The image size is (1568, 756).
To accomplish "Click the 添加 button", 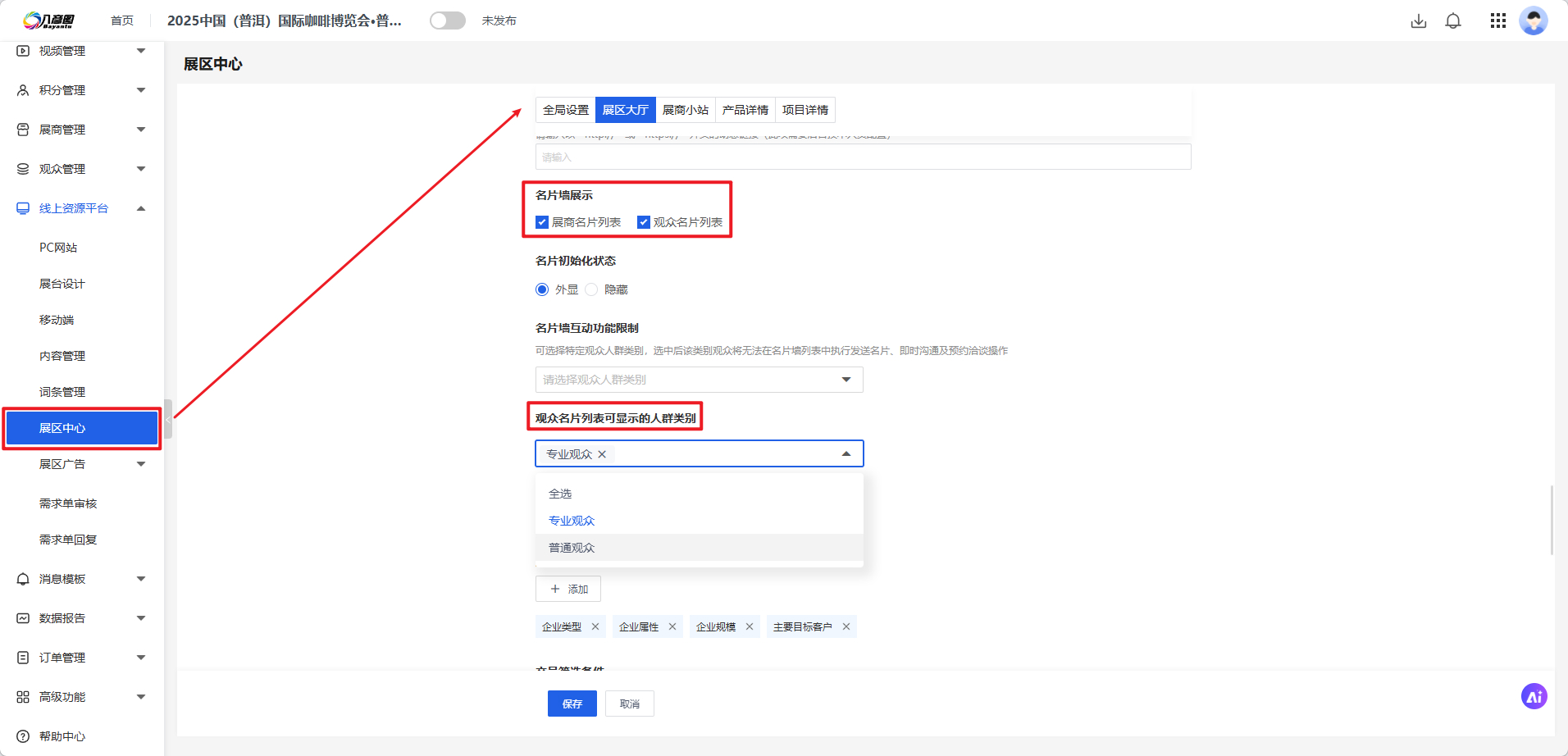I will coord(568,589).
